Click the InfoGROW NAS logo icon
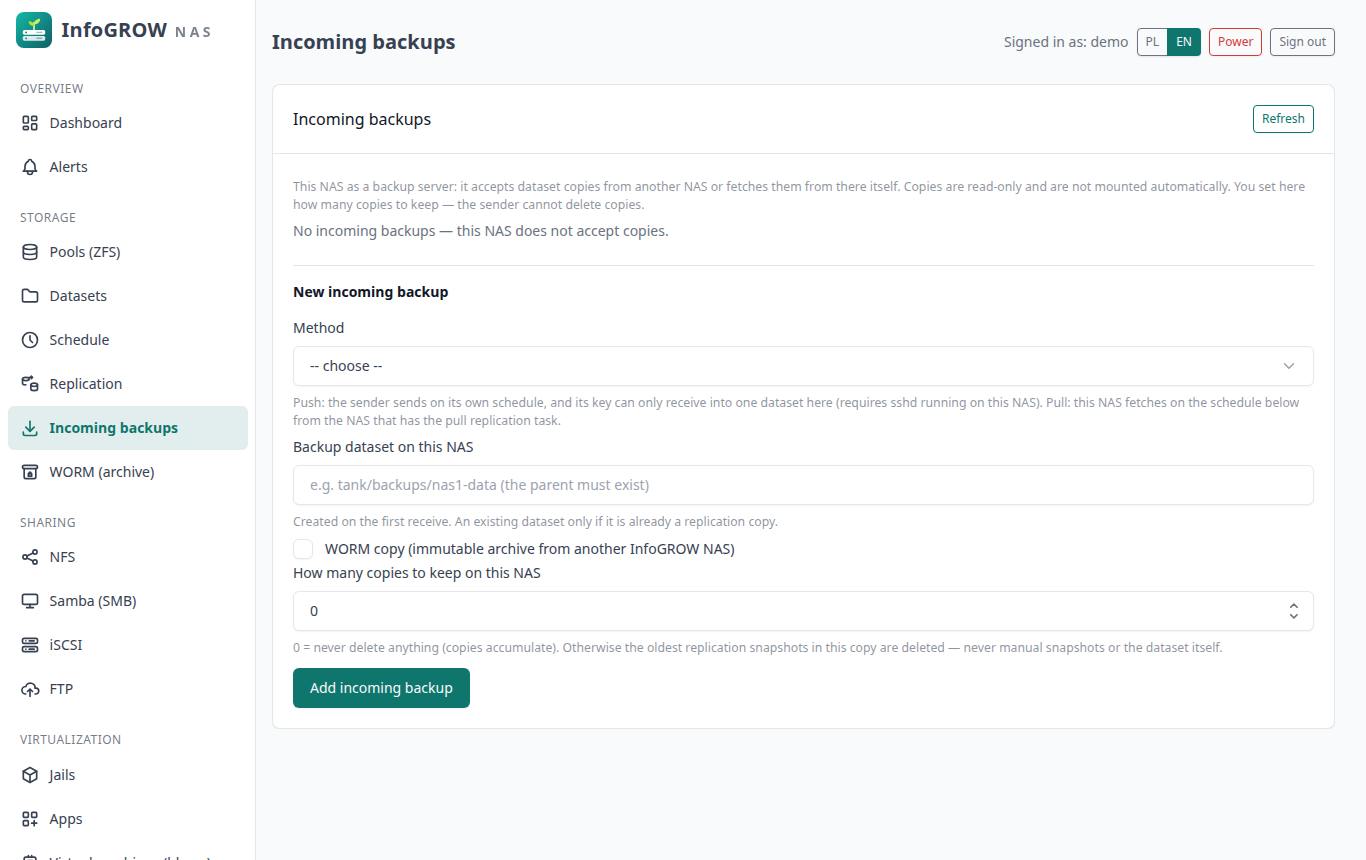The image size is (1366, 860). 34,30
